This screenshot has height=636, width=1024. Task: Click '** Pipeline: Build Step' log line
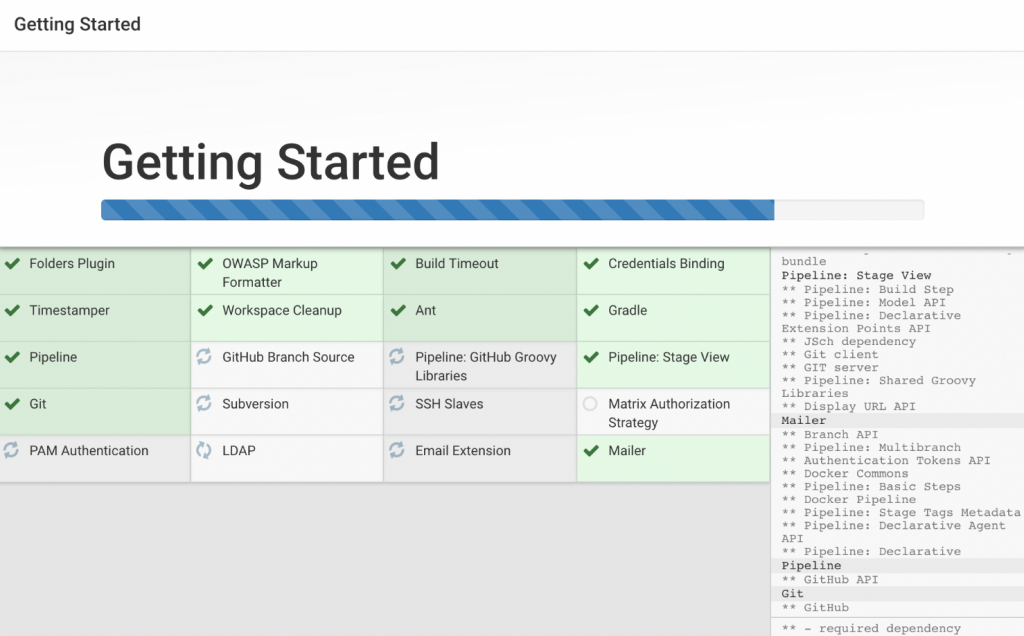point(867,289)
